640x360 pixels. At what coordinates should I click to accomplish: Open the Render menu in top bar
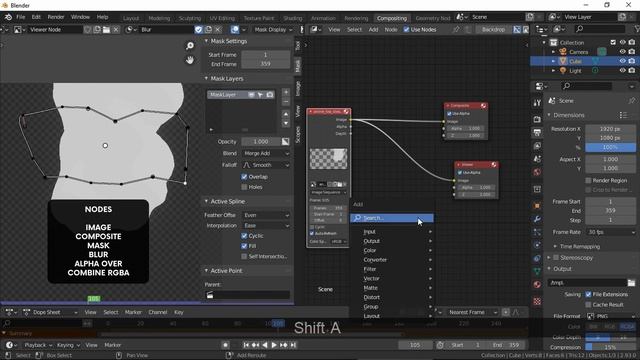pyautogui.click(x=56, y=17)
